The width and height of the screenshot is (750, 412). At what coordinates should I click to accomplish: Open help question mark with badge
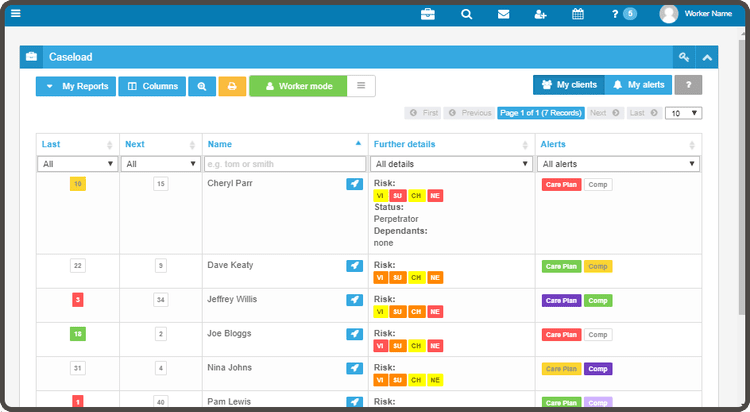point(624,14)
